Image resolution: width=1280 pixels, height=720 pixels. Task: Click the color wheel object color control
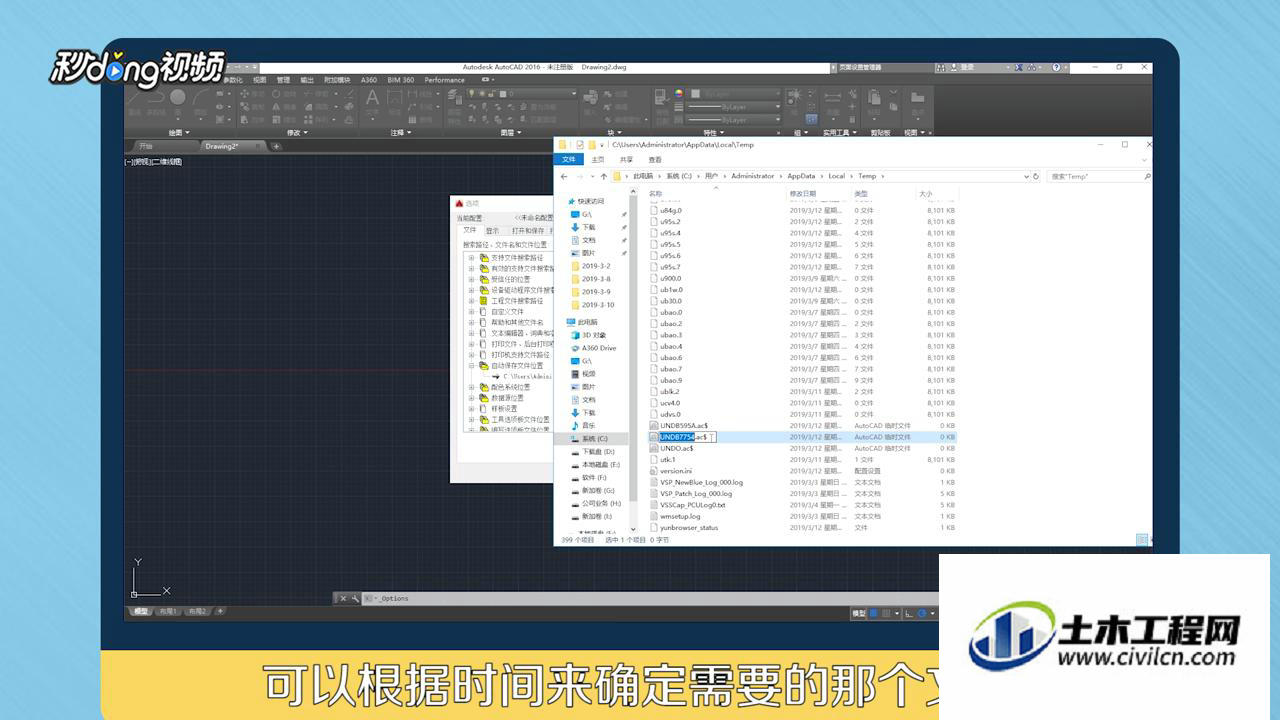click(x=679, y=93)
